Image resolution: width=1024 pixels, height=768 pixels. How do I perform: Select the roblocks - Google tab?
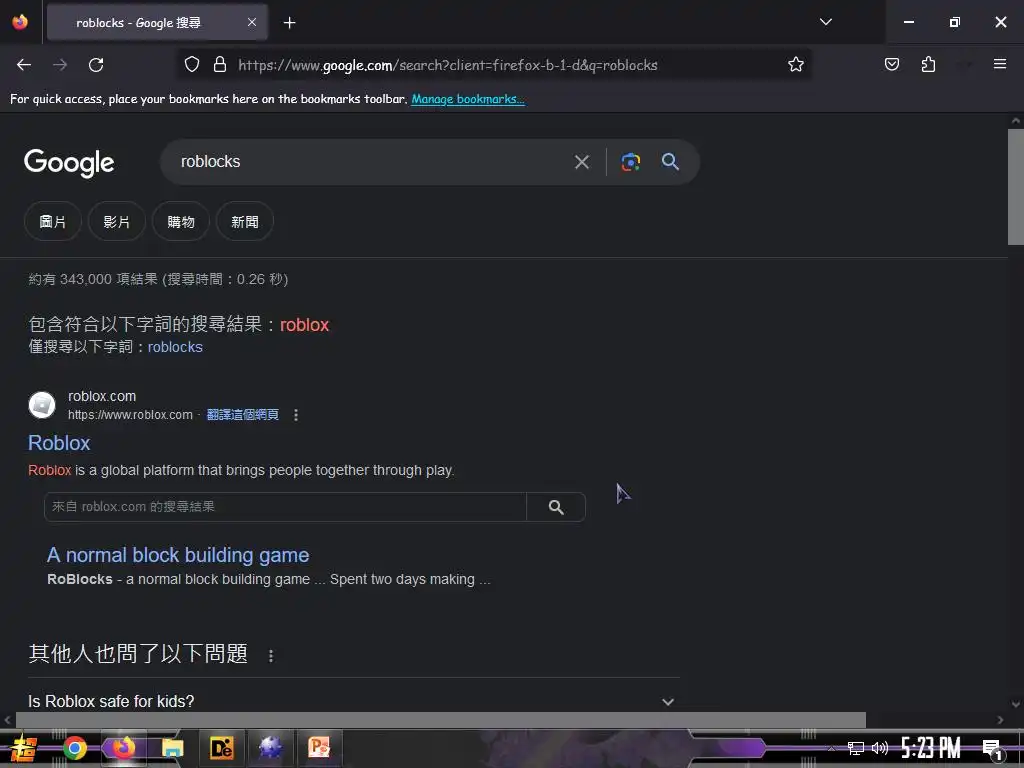click(157, 23)
